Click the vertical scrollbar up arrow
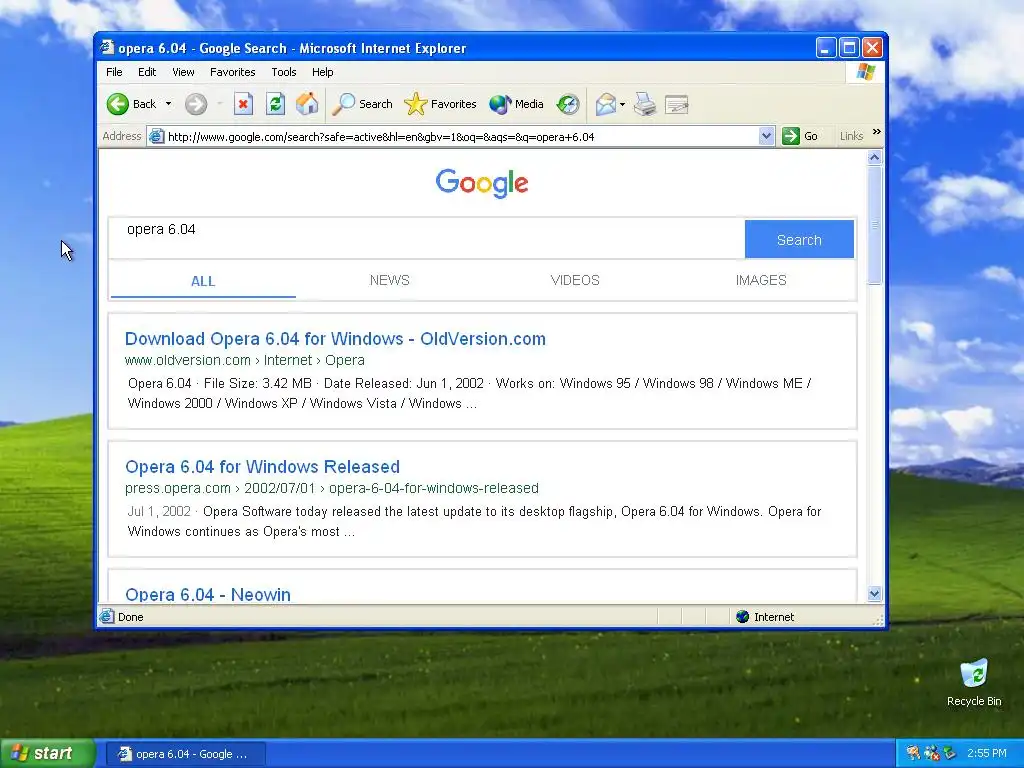Screen dimensions: 1024x768 pos(874,157)
